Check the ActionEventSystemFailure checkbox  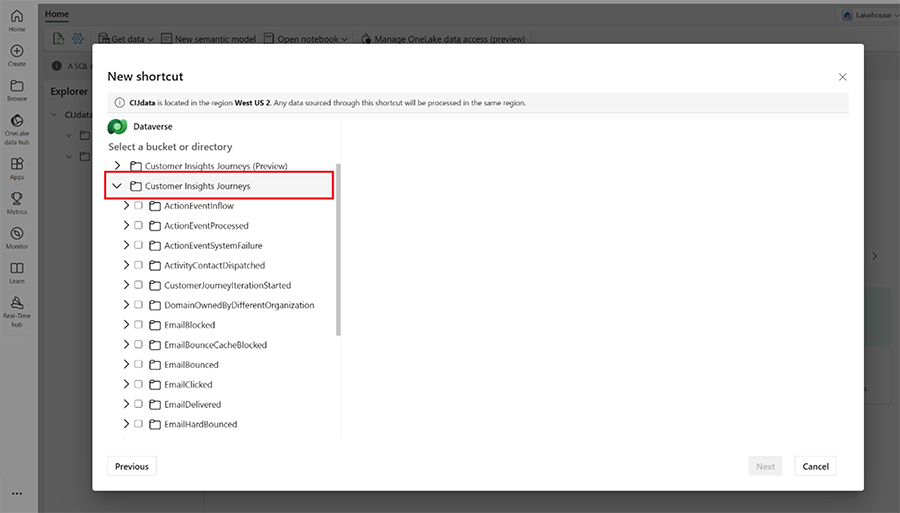[x=138, y=245]
